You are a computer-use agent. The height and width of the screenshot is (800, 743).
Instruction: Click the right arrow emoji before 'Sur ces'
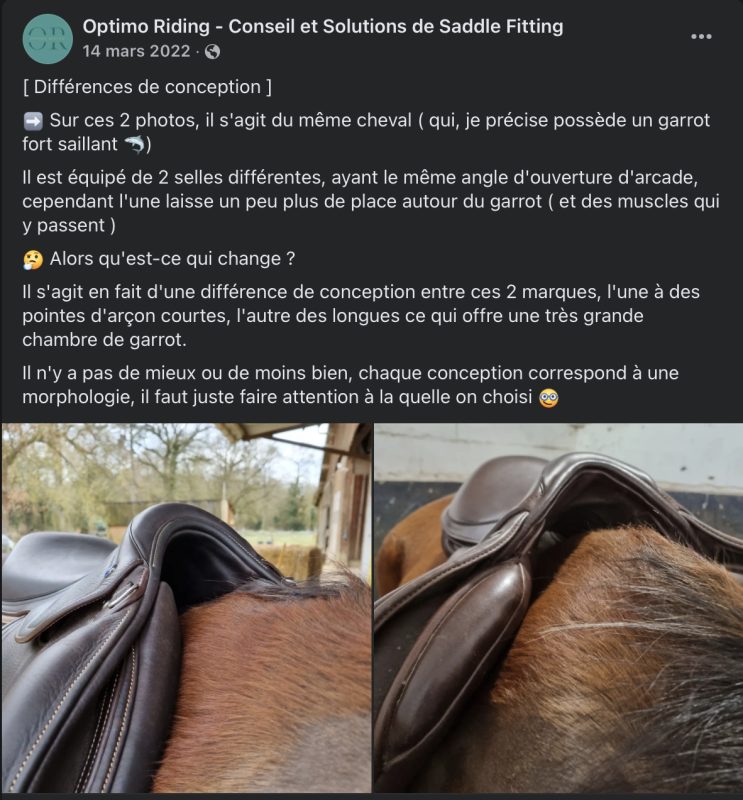pyautogui.click(x=34, y=121)
